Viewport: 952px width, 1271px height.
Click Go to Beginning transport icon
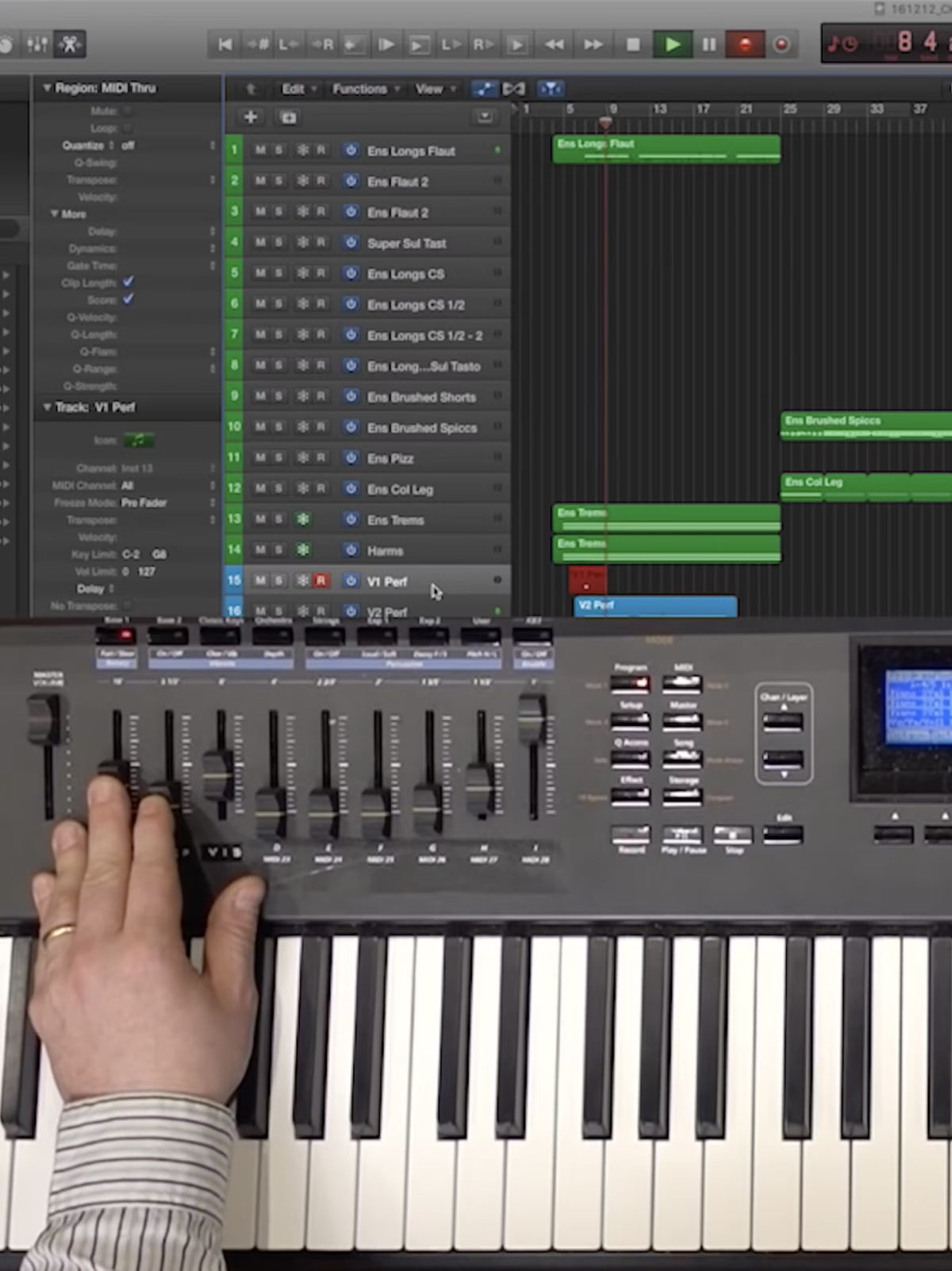(x=225, y=44)
